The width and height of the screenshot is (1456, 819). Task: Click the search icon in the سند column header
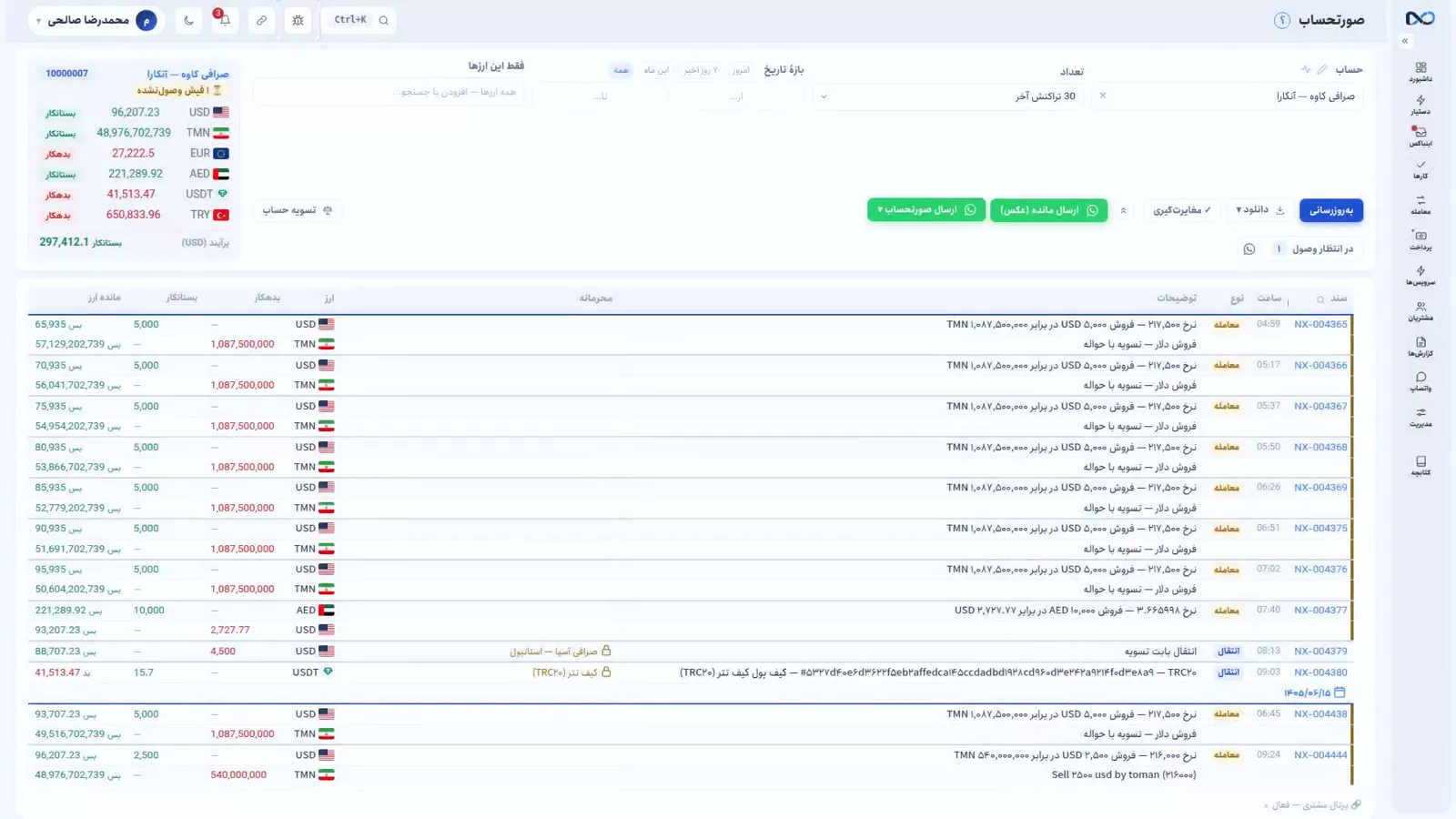point(1319,299)
